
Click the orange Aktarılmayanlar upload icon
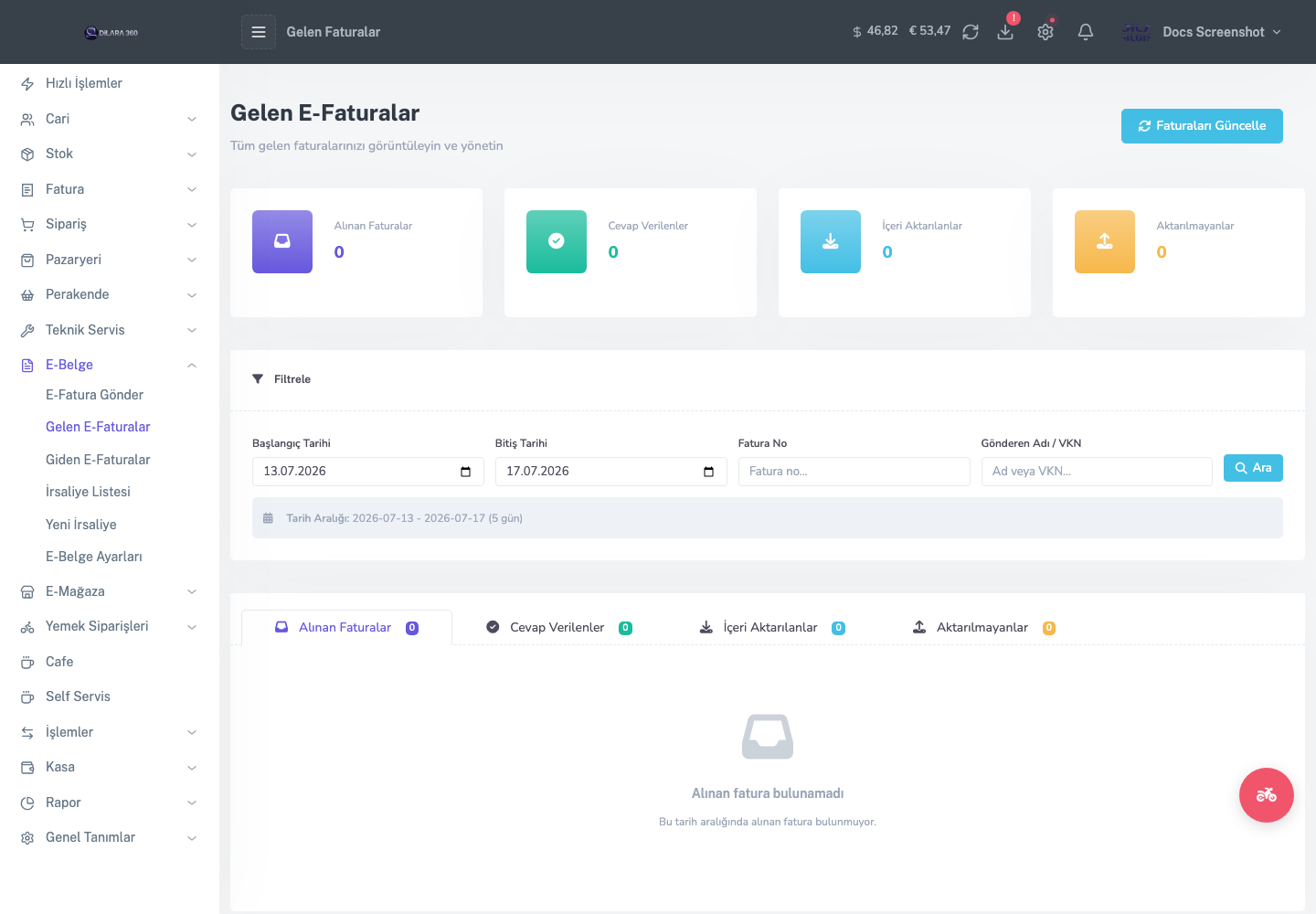click(x=1105, y=241)
